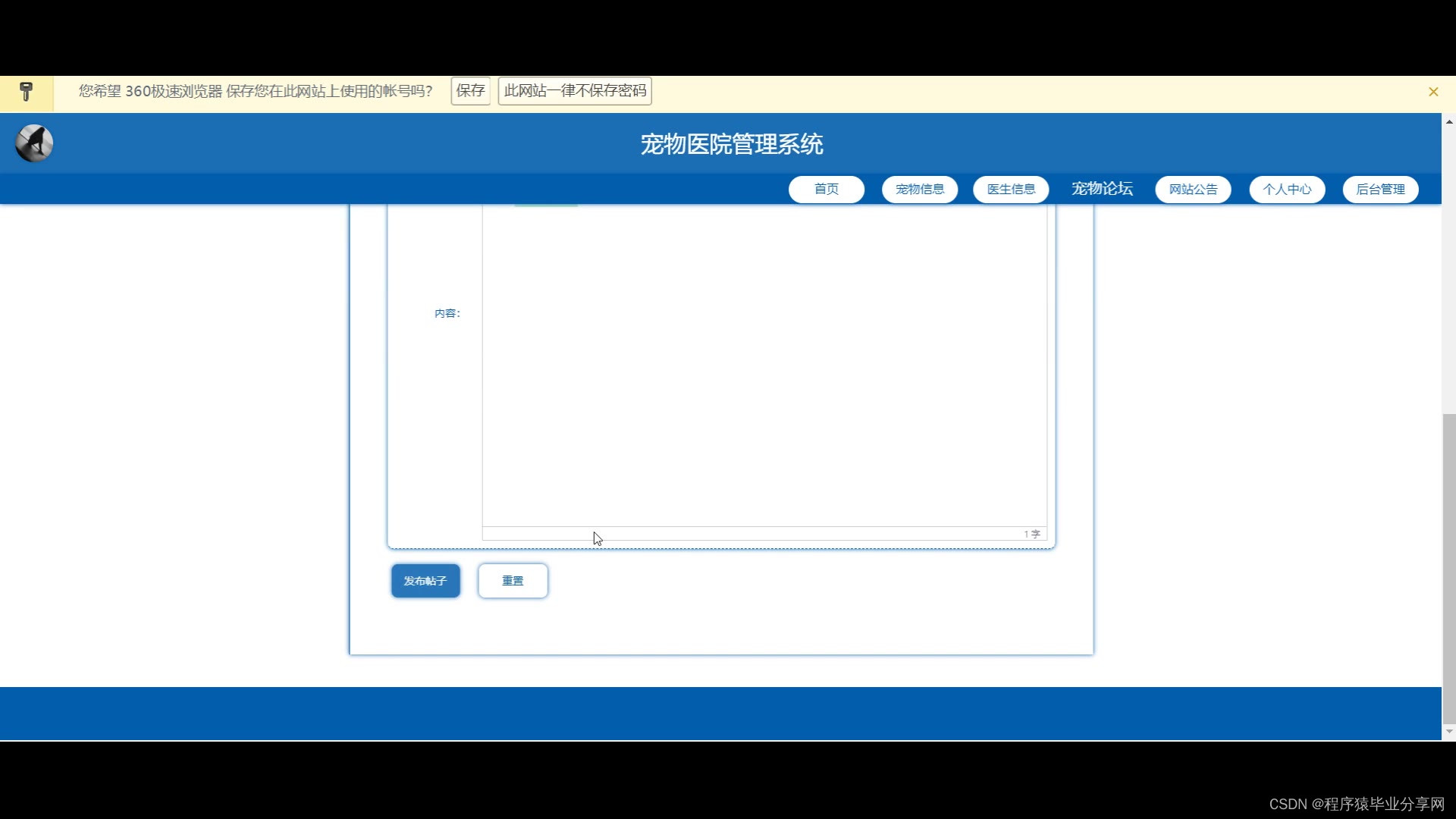
Task: Focus the 内容 rich text editor area
Action: [764, 364]
